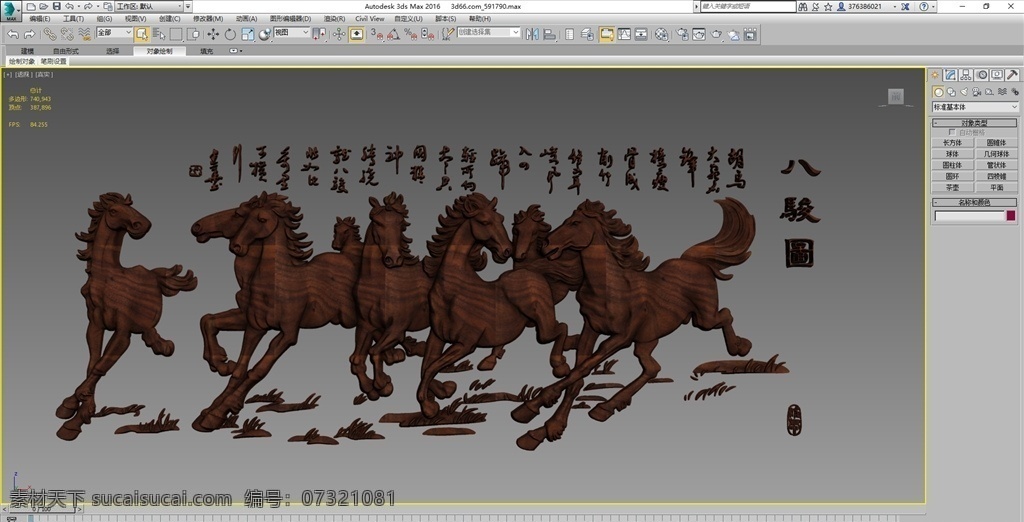Activate the Select and Move tool
Viewport: 1024px width, 522px height.
(213, 34)
